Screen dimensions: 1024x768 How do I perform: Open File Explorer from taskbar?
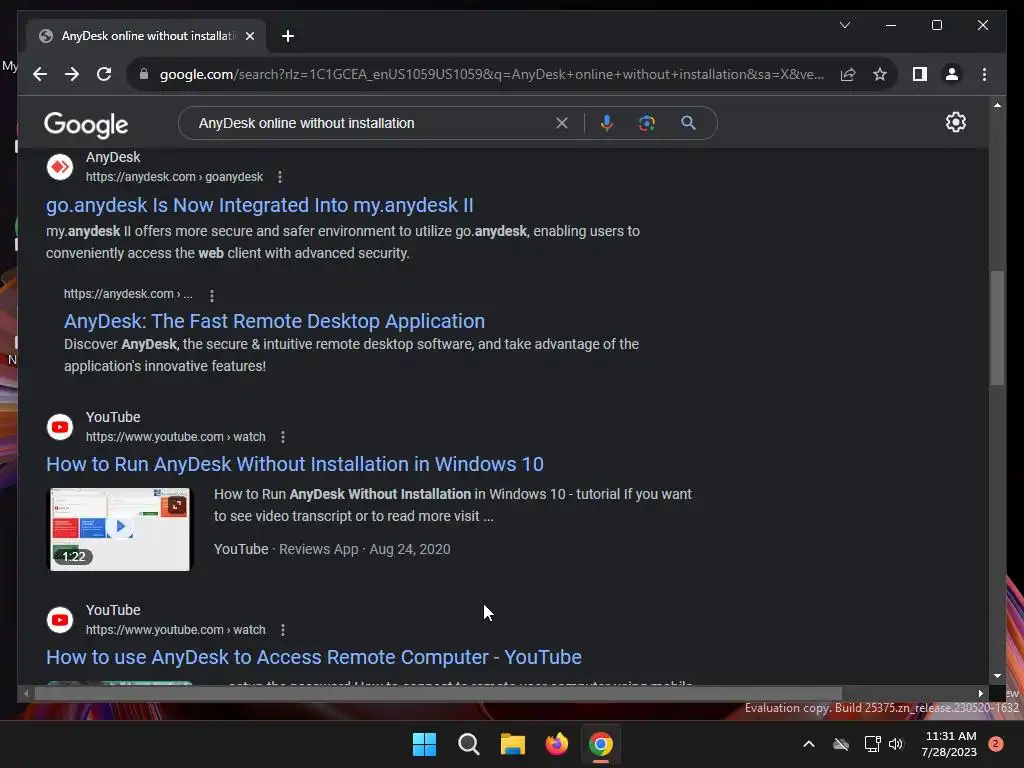pos(513,744)
